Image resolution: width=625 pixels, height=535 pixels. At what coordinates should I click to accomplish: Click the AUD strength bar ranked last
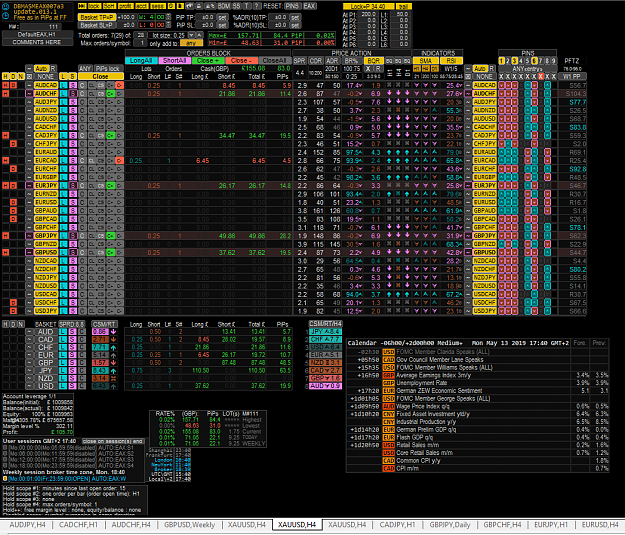pyautogui.click(x=326, y=386)
